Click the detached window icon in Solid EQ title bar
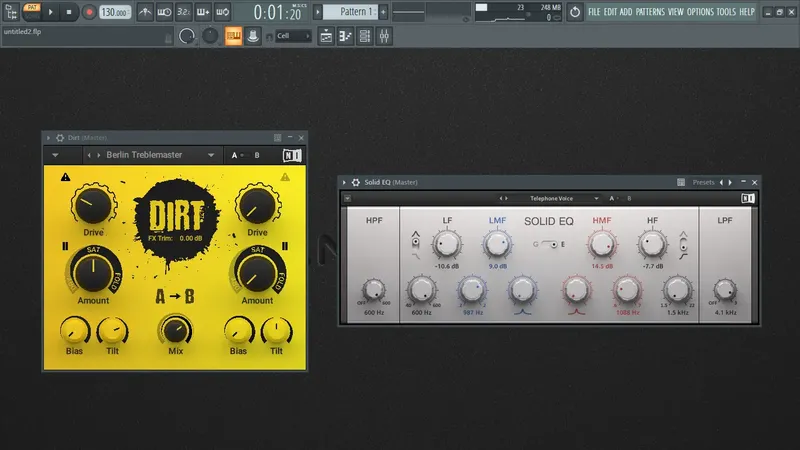The width and height of the screenshot is (800, 450). point(681,182)
